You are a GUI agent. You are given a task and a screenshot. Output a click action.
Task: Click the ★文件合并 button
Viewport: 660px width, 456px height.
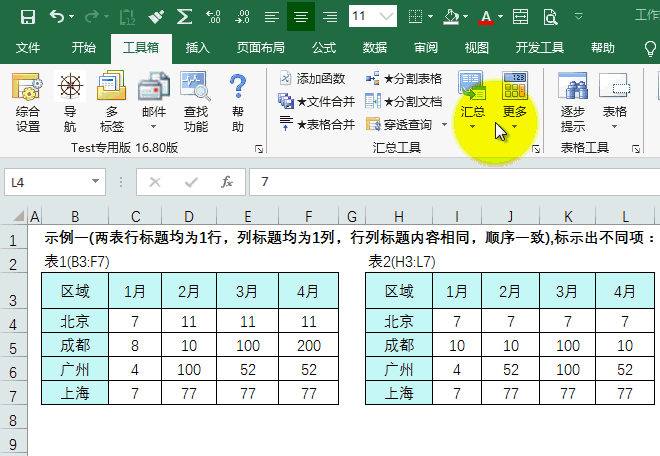pyautogui.click(x=317, y=101)
